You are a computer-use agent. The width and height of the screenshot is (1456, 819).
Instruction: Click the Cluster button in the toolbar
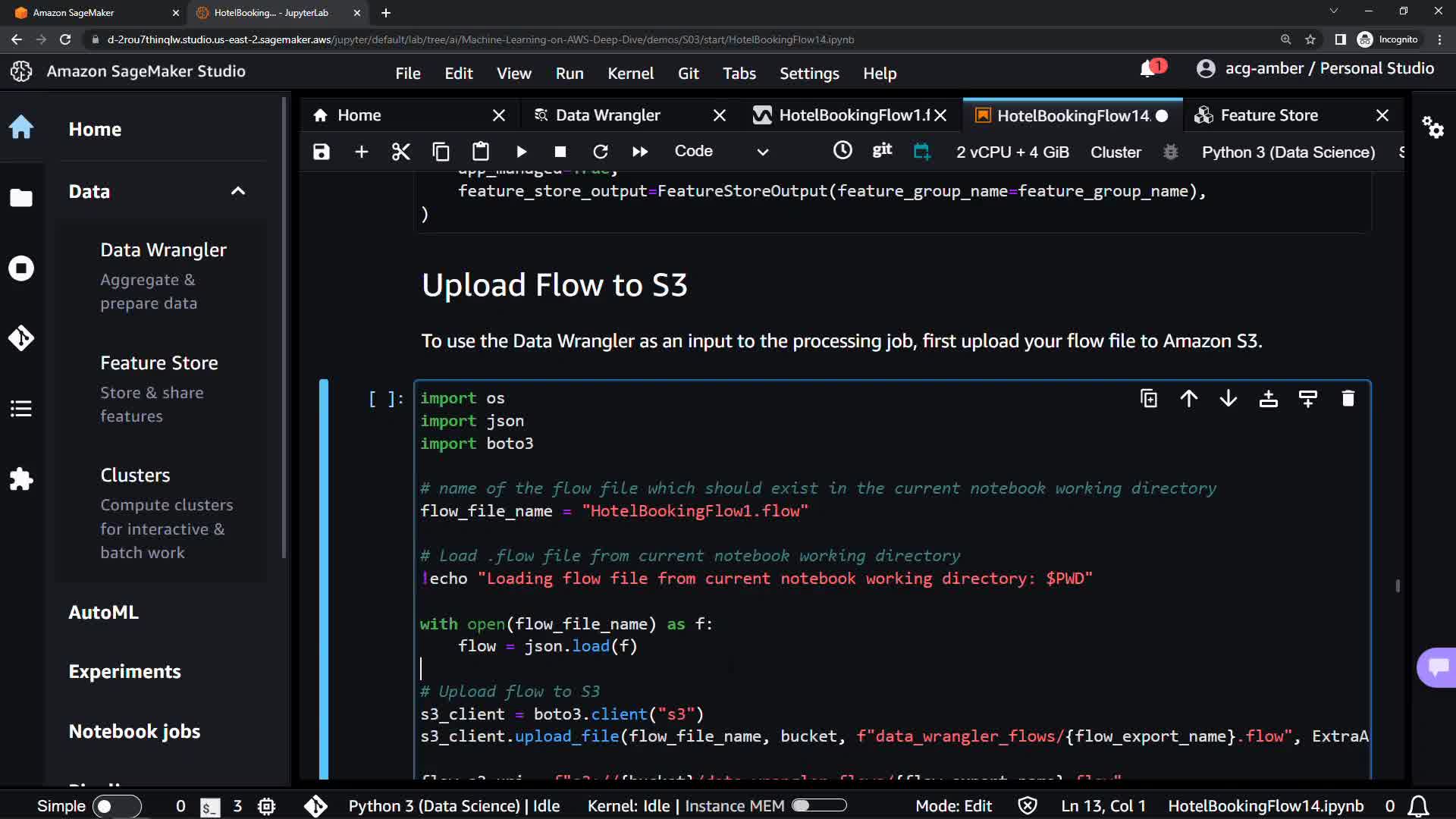pyautogui.click(x=1116, y=152)
